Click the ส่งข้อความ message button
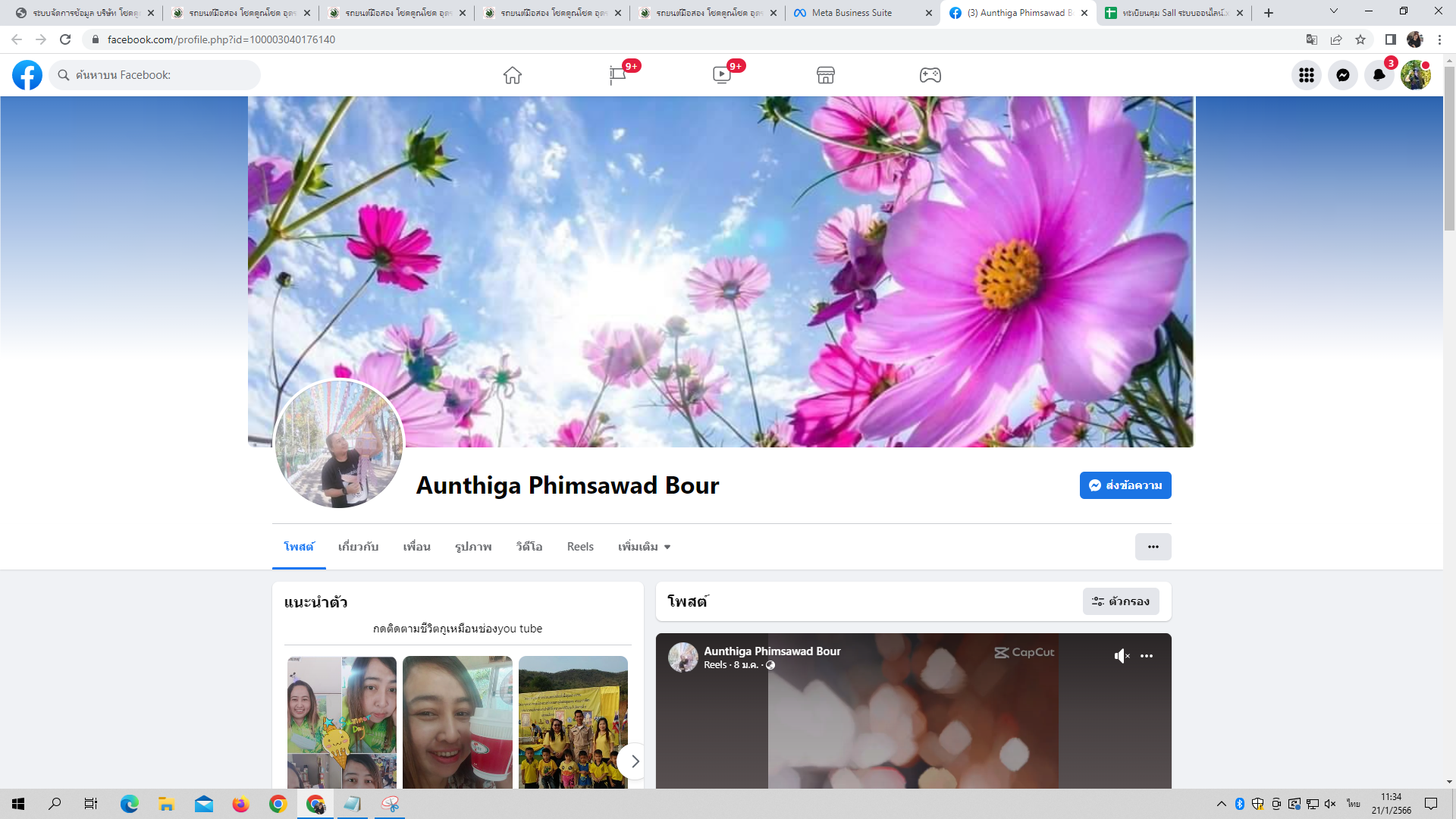Image resolution: width=1456 pixels, height=819 pixels. point(1125,485)
